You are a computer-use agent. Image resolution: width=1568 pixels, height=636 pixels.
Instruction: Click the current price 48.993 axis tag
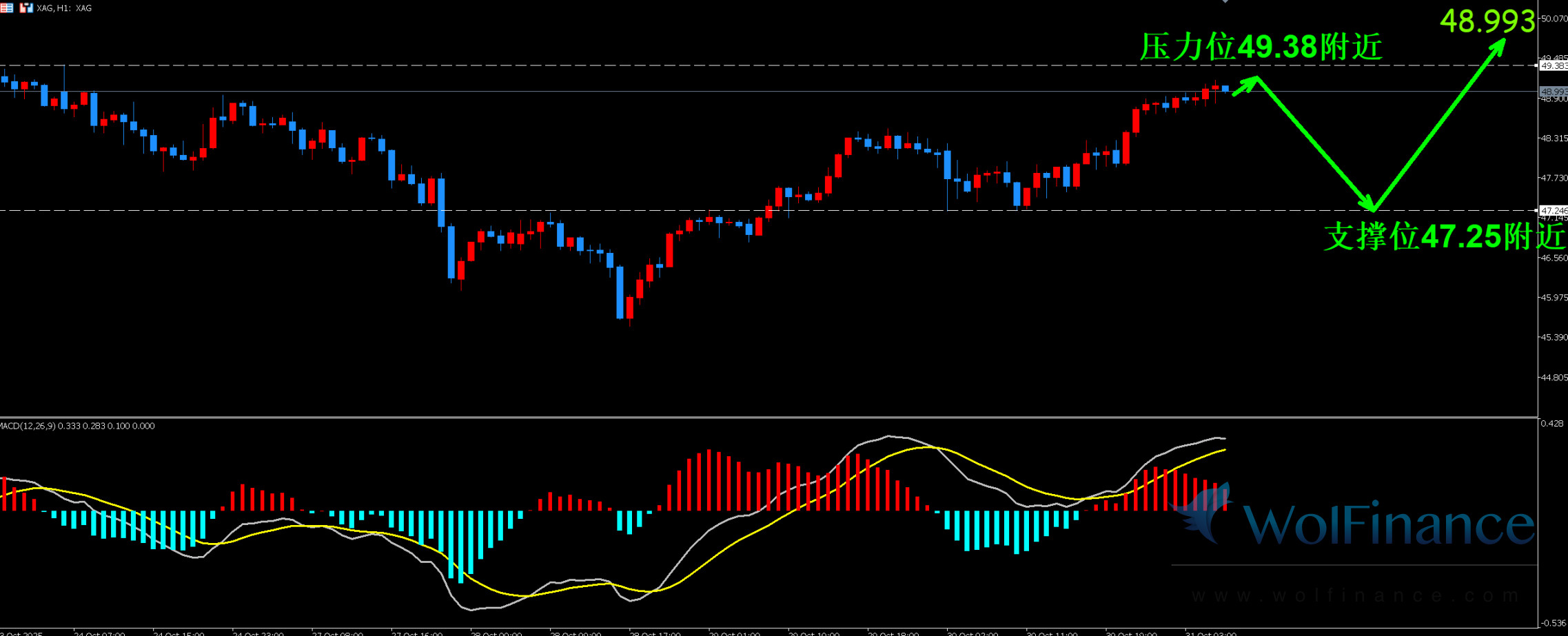(1554, 92)
